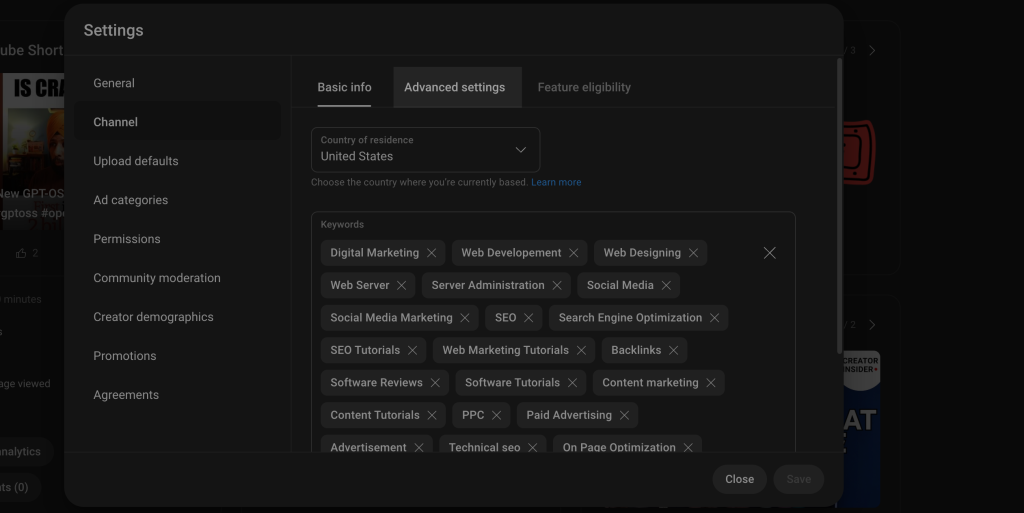Click the PPC keyword text
Screen dimensions: 1024x513
[473, 415]
